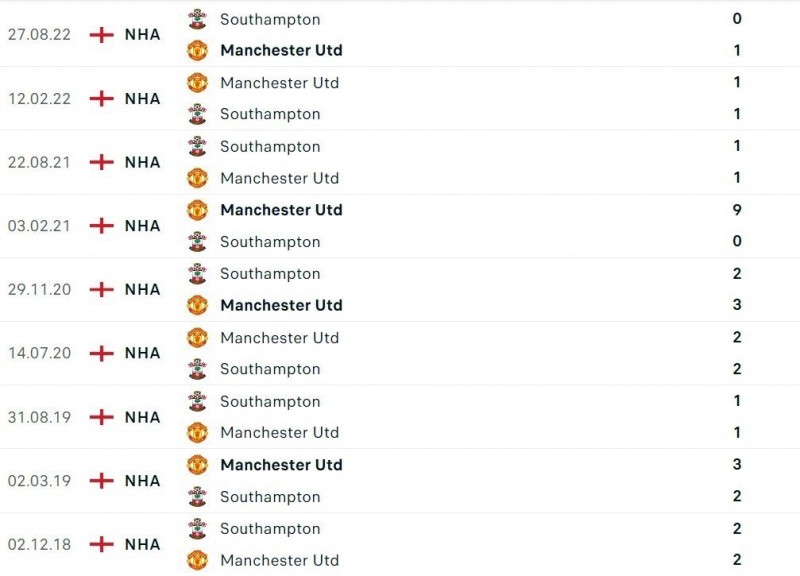Click date 29.11.20 match row
The height and width of the screenshot is (576, 800).
tap(39, 289)
